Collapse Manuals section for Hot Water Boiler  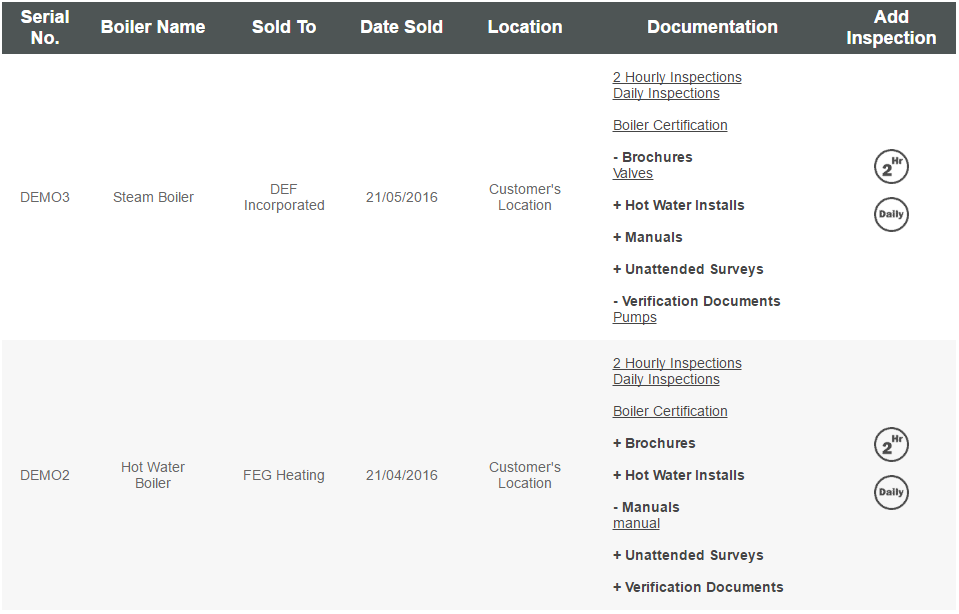(645, 507)
